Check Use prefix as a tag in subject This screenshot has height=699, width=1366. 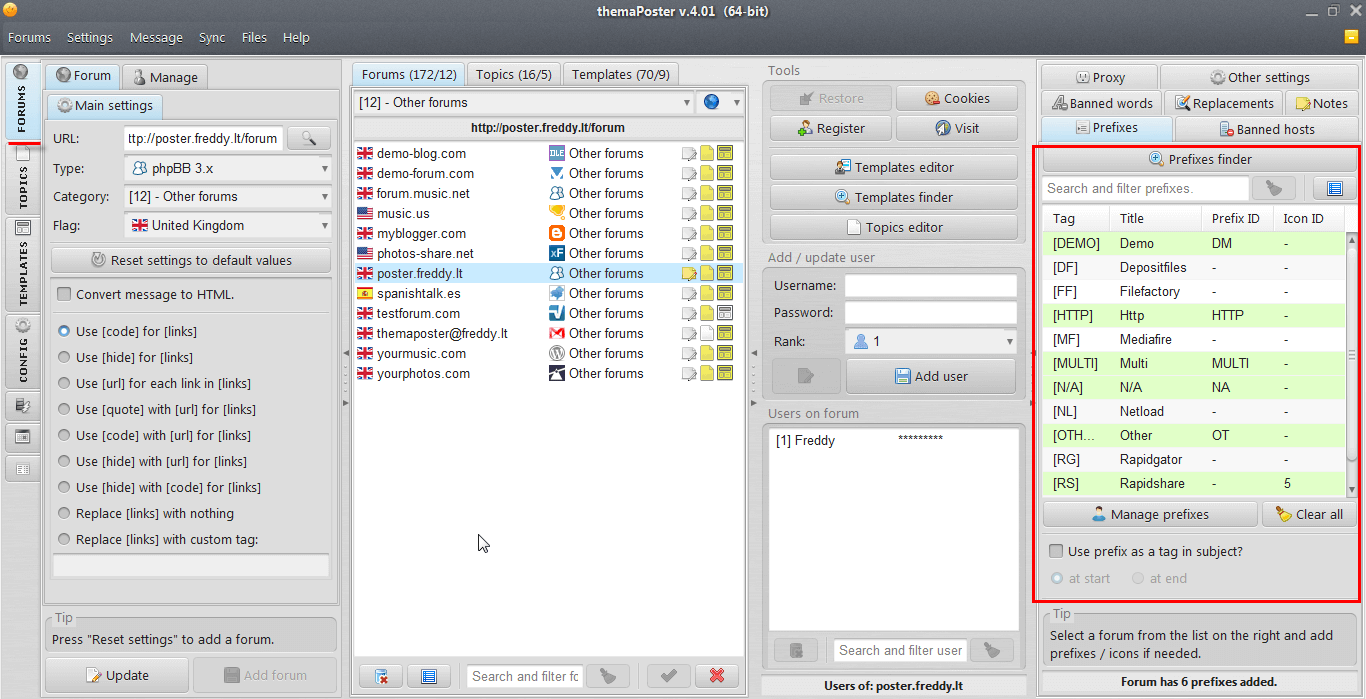tap(1056, 551)
